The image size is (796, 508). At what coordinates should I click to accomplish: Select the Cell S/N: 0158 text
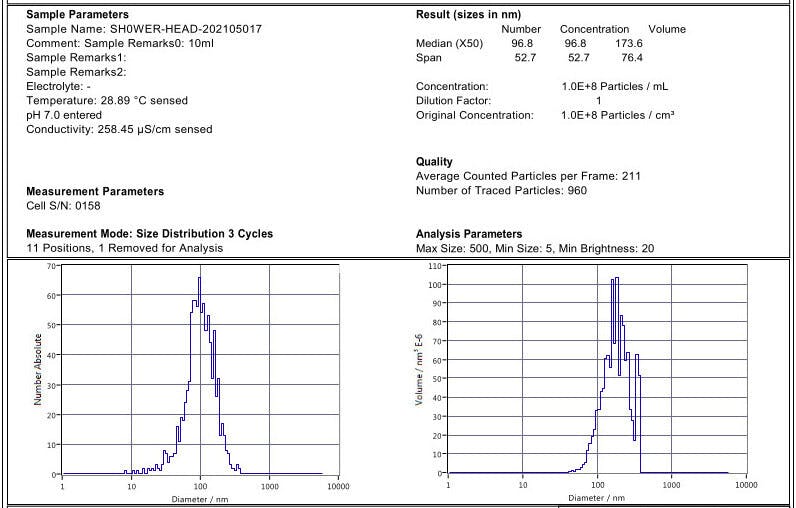(63, 206)
